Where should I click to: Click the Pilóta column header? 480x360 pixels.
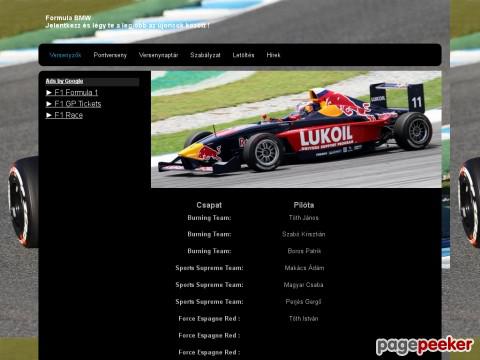click(304, 205)
